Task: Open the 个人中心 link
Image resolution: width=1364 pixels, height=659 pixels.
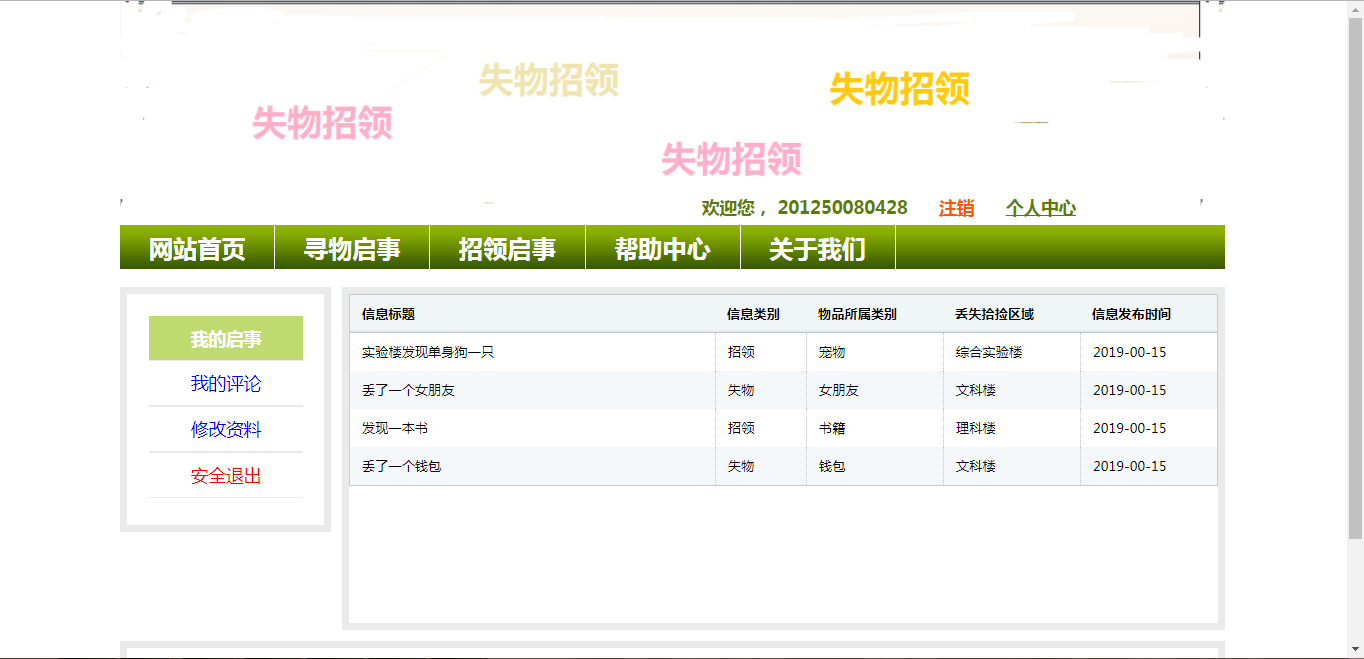Action: pos(1041,208)
